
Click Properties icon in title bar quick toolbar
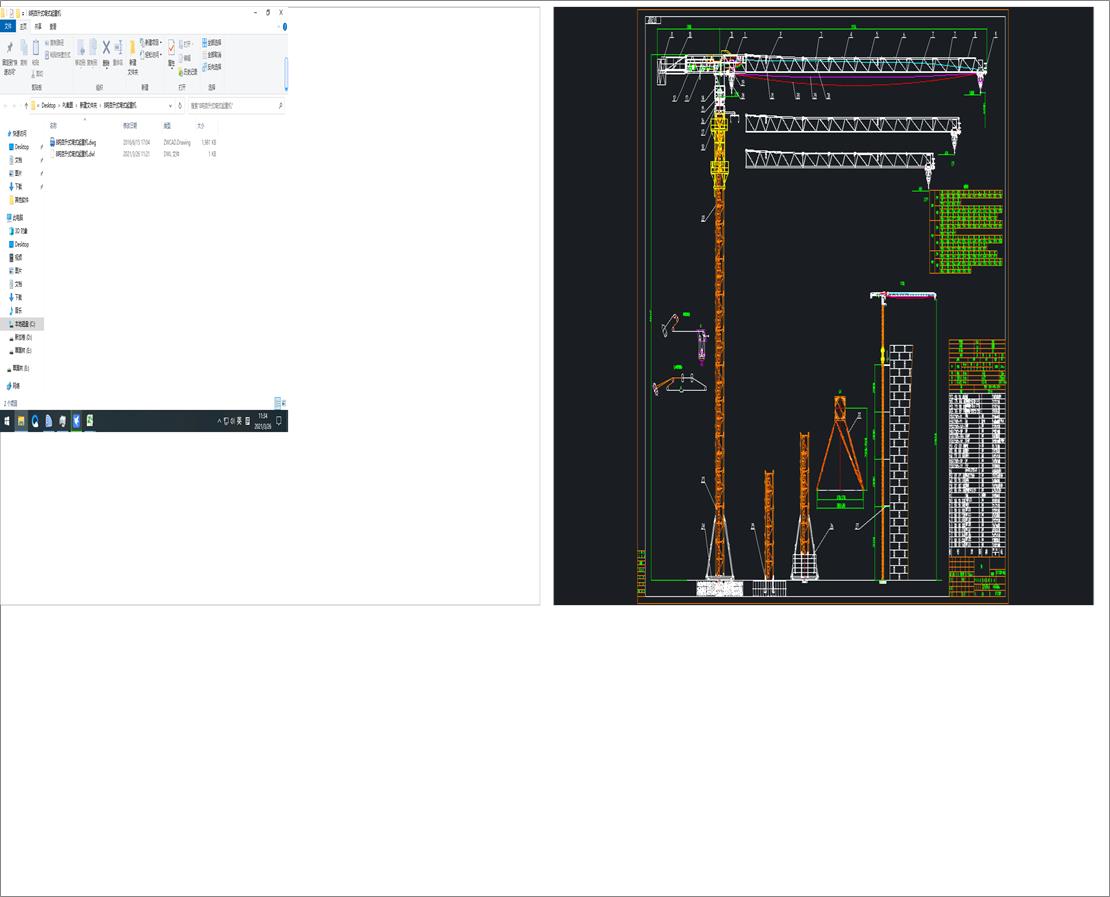11,13
